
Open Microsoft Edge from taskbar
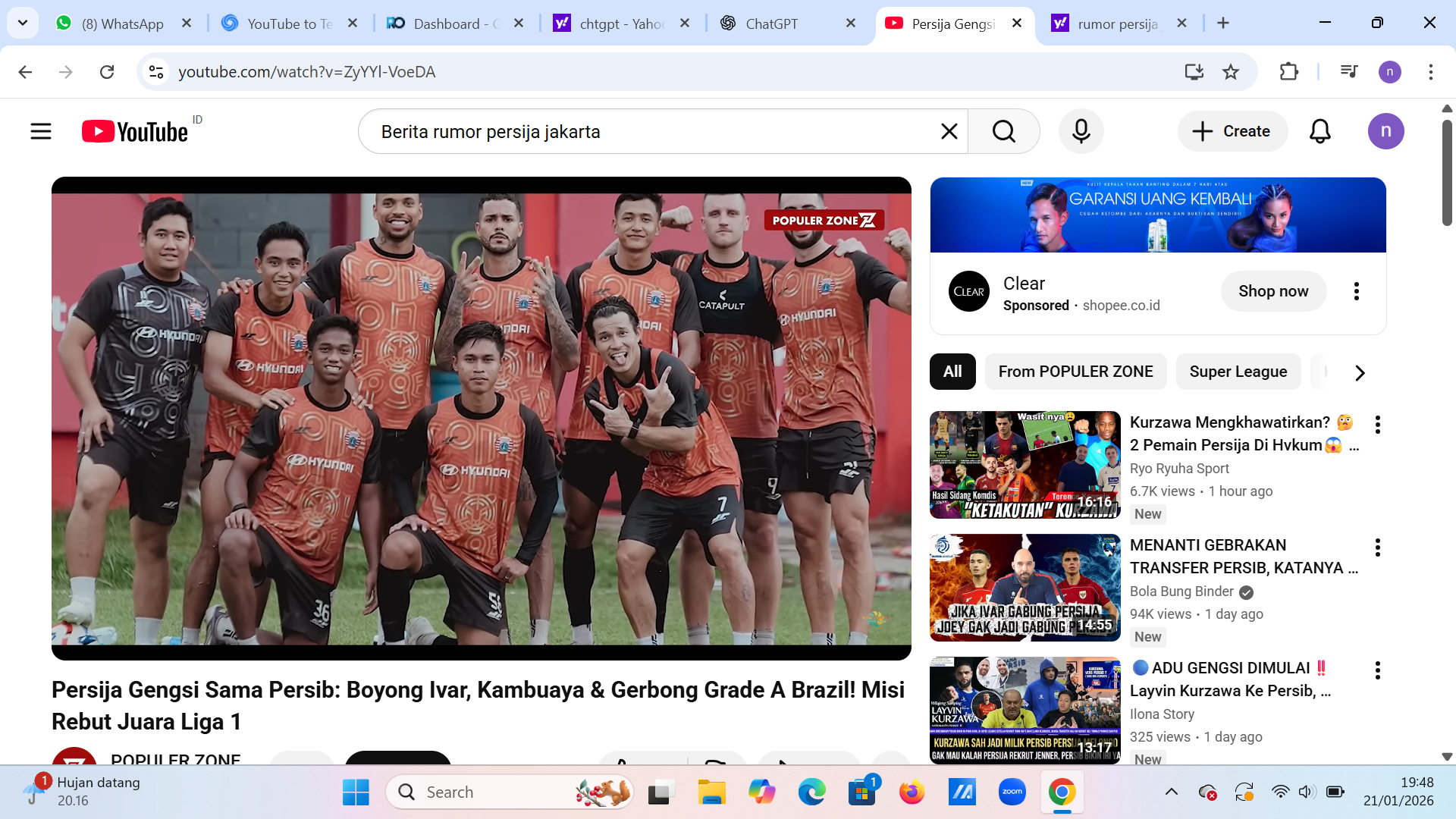coord(811,792)
